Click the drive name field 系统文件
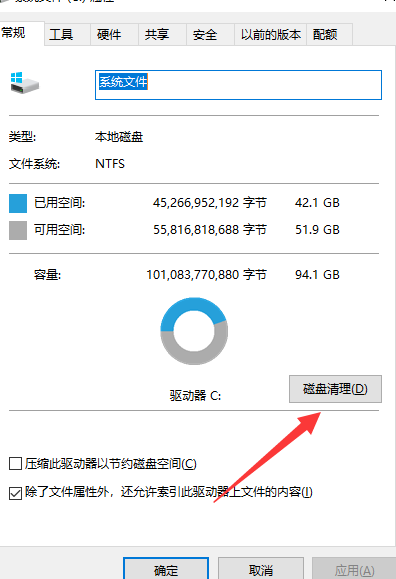 (238, 85)
